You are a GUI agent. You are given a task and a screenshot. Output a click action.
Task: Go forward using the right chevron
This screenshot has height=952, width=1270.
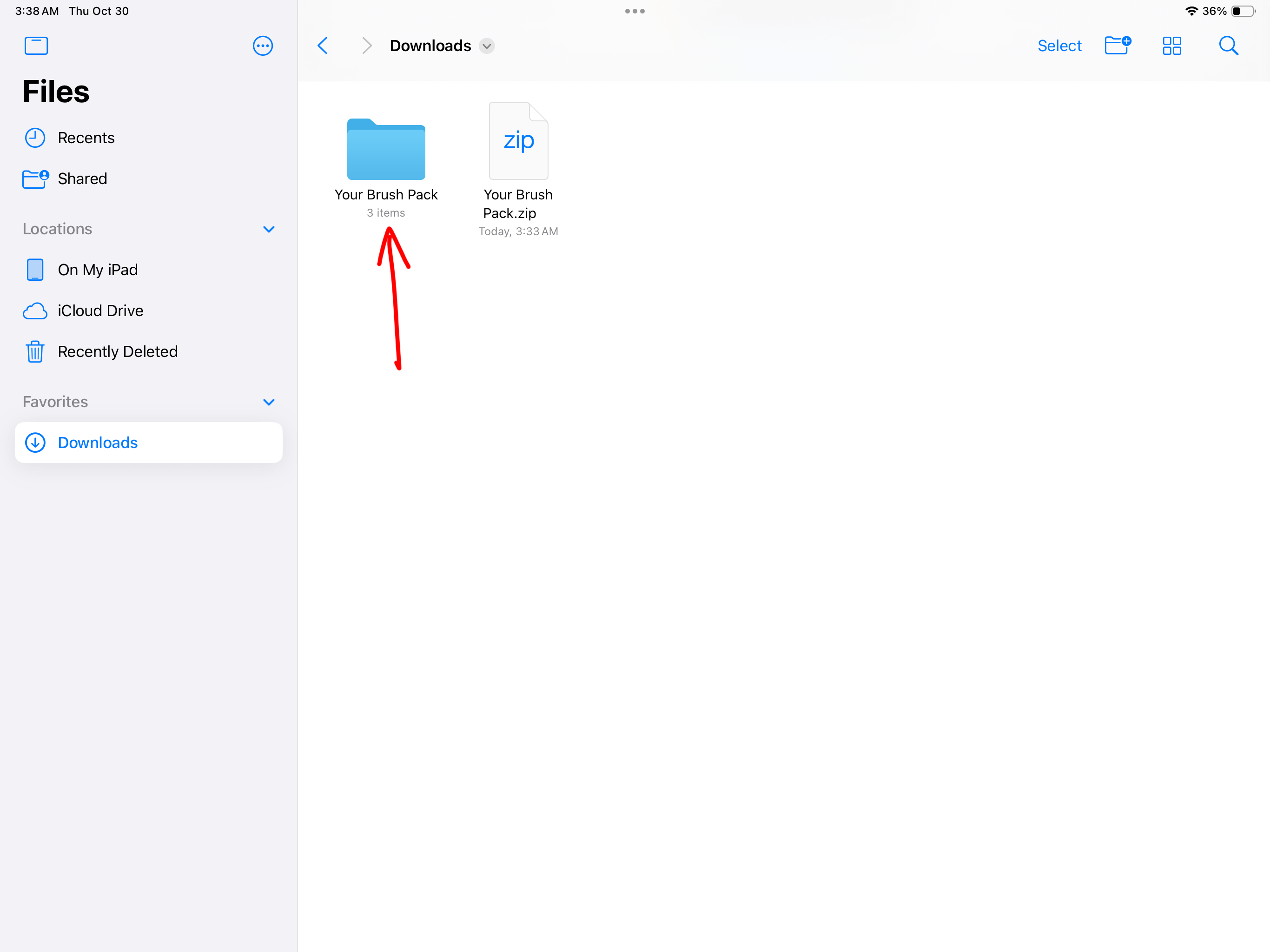(366, 46)
